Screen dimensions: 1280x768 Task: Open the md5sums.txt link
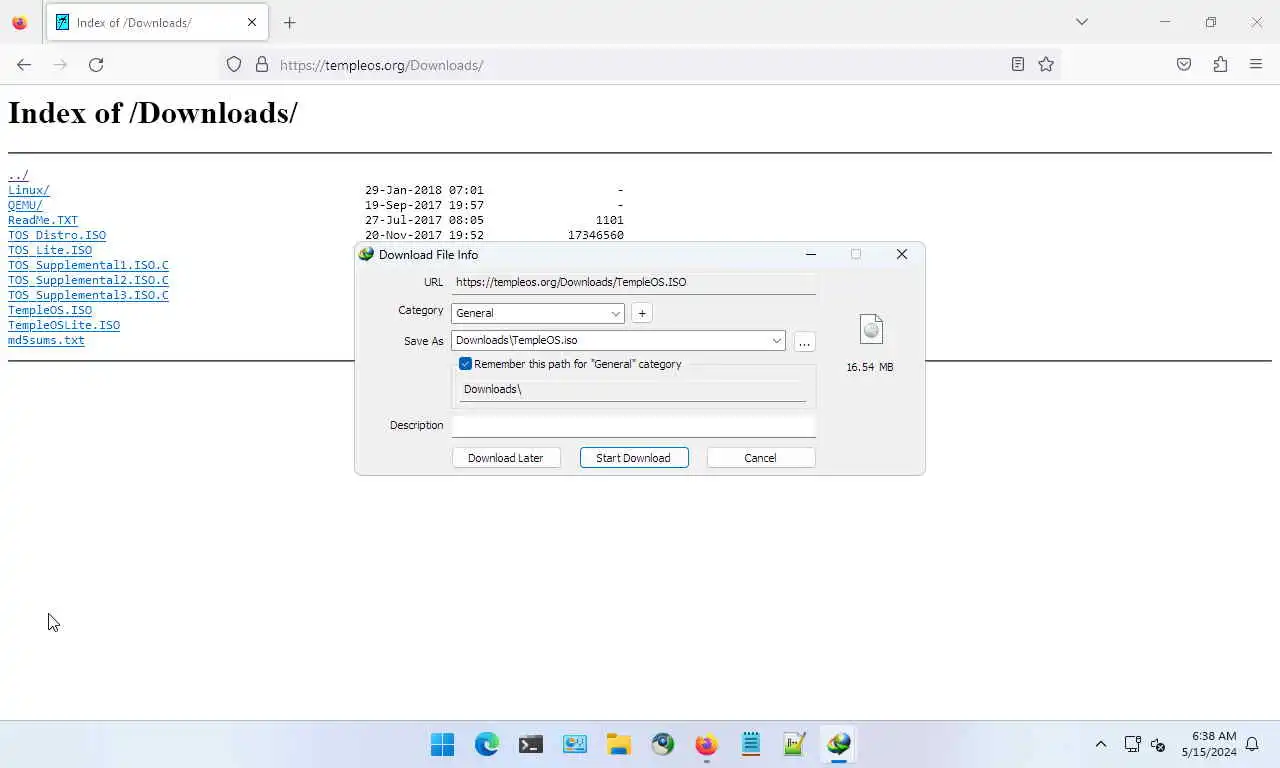(46, 340)
